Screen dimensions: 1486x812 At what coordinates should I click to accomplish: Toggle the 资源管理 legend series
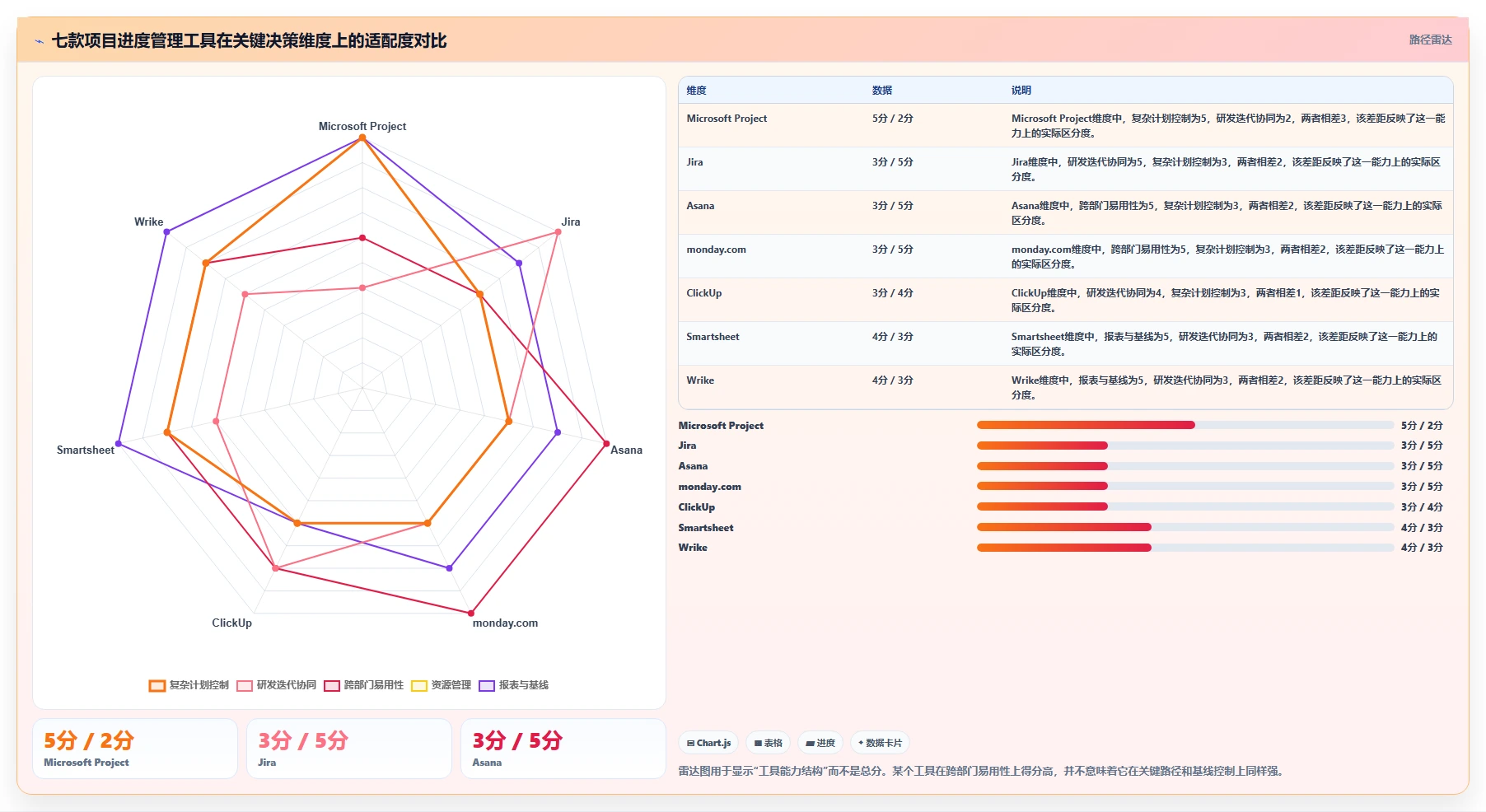[x=441, y=685]
